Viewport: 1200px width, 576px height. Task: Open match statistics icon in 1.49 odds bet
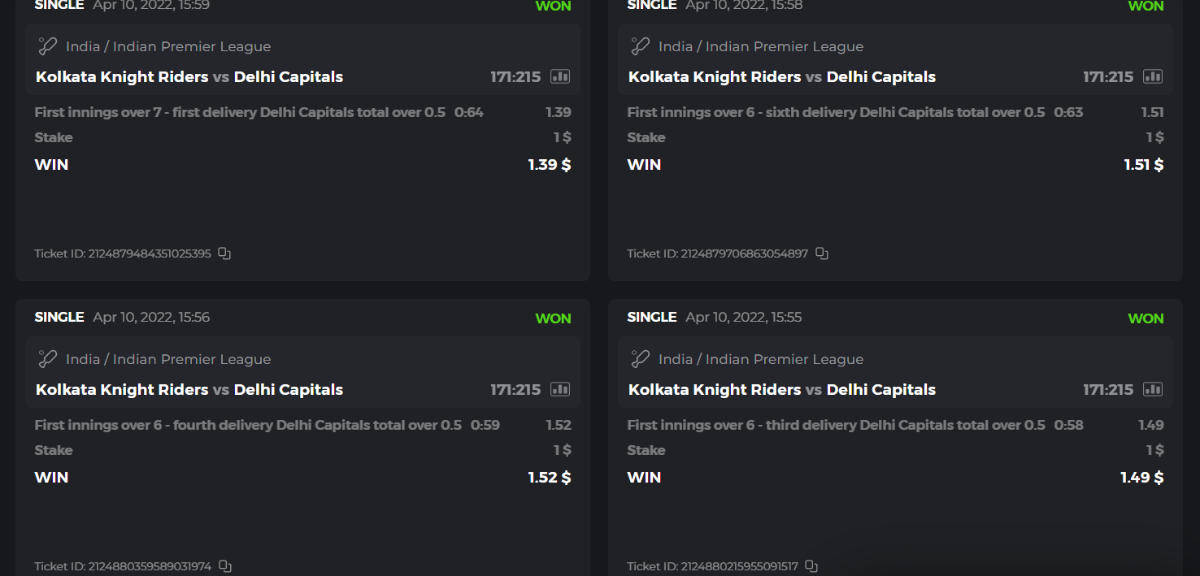1153,390
